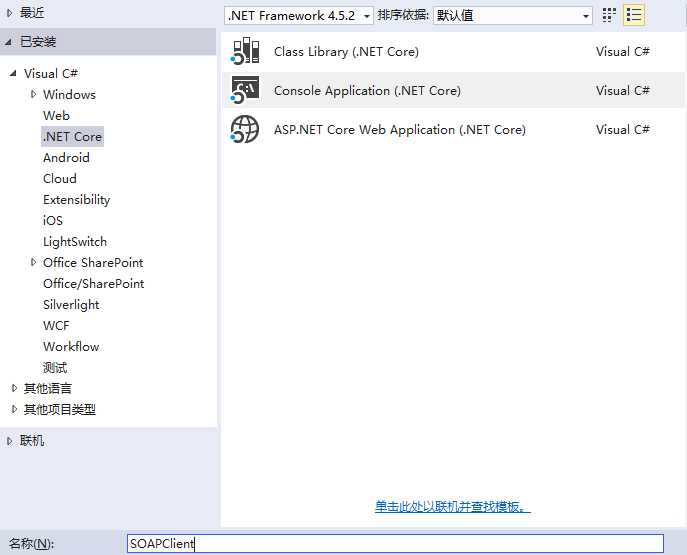Click Visual C# label on ASP.NET Core row

(623, 130)
